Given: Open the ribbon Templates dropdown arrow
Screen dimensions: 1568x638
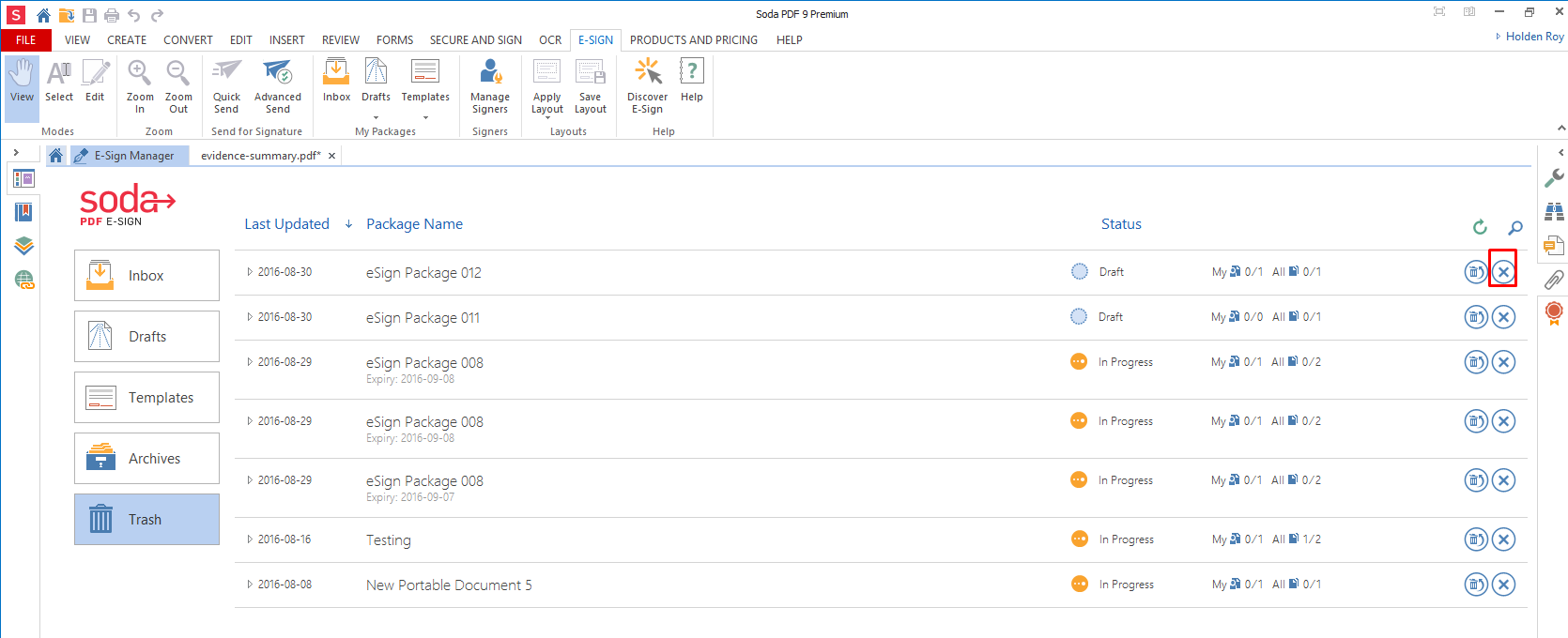Looking at the screenshot, I should point(425,118).
